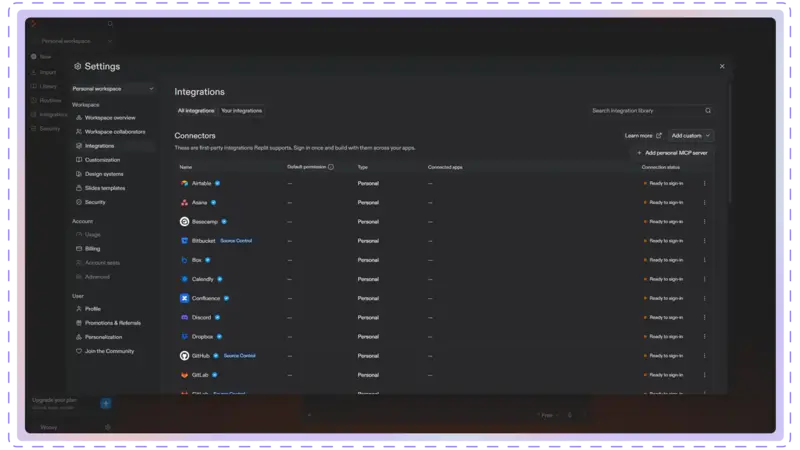Open Workspace overview settings

112,118
